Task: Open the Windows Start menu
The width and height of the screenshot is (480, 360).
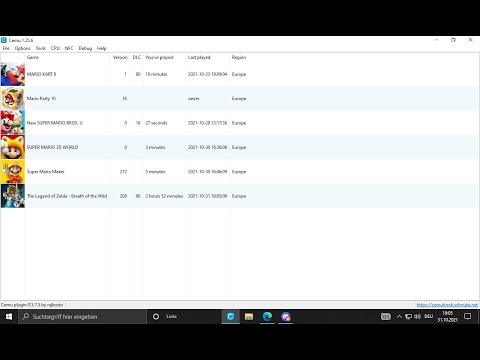Action: point(9,316)
